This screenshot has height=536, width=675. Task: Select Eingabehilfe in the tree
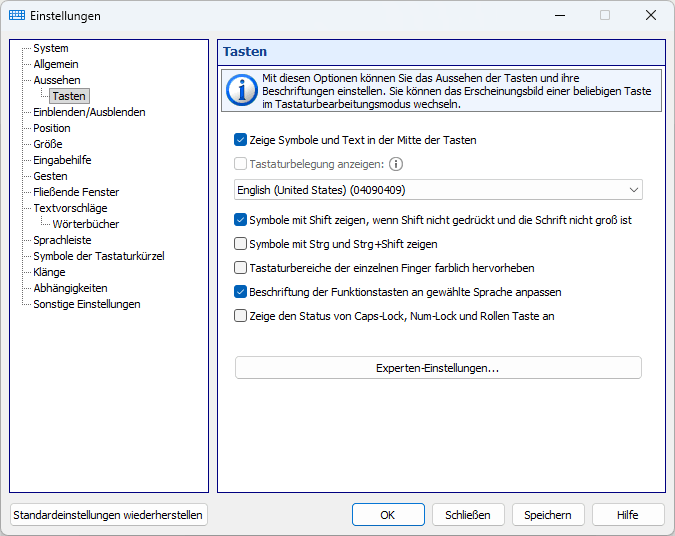click(62, 160)
